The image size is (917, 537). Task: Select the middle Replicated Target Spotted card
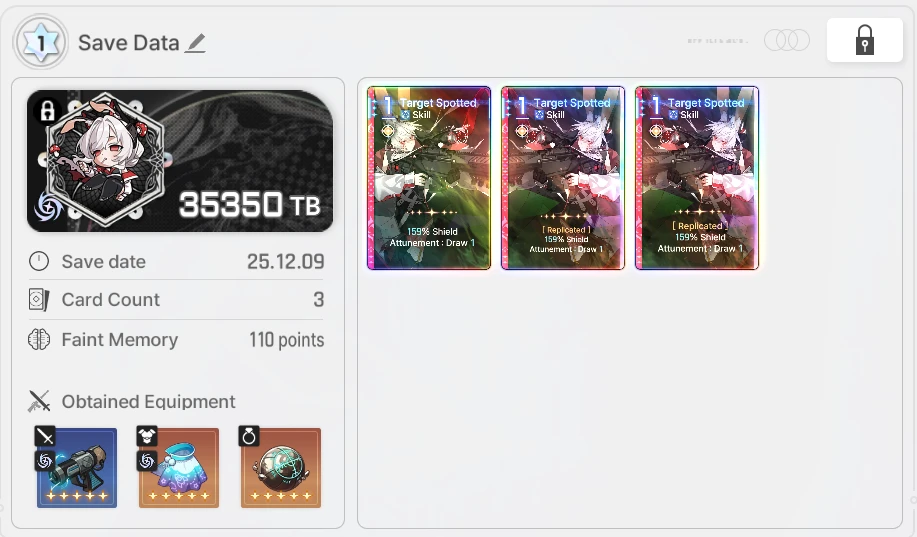point(563,178)
